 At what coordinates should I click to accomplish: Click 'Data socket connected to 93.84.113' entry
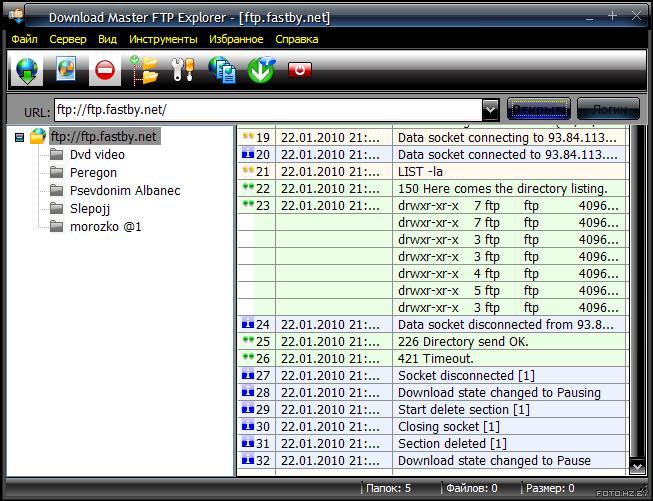pos(508,155)
